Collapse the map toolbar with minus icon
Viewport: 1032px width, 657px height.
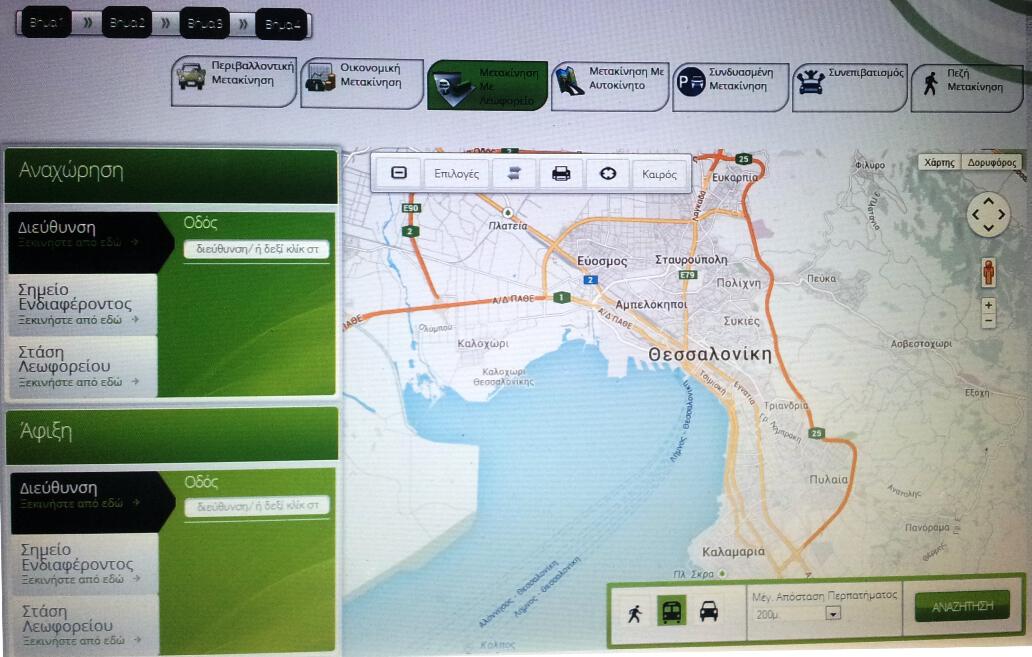tap(399, 173)
